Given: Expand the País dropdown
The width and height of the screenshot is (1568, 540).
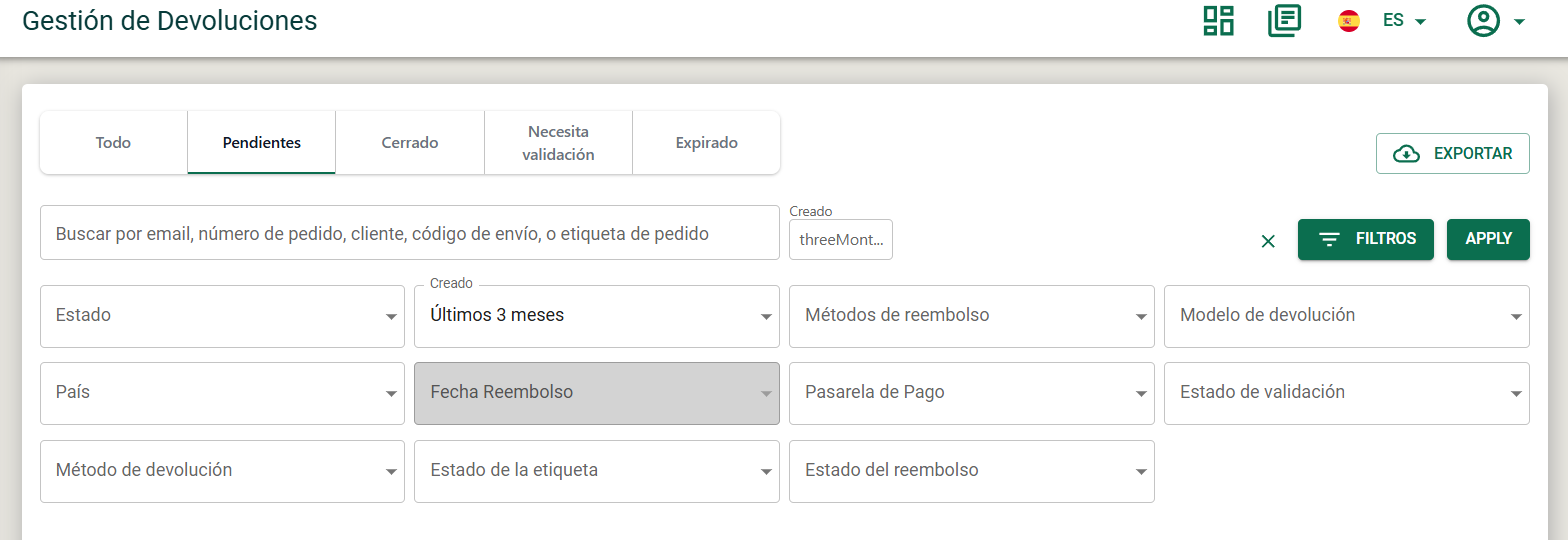Looking at the screenshot, I should click(x=222, y=393).
